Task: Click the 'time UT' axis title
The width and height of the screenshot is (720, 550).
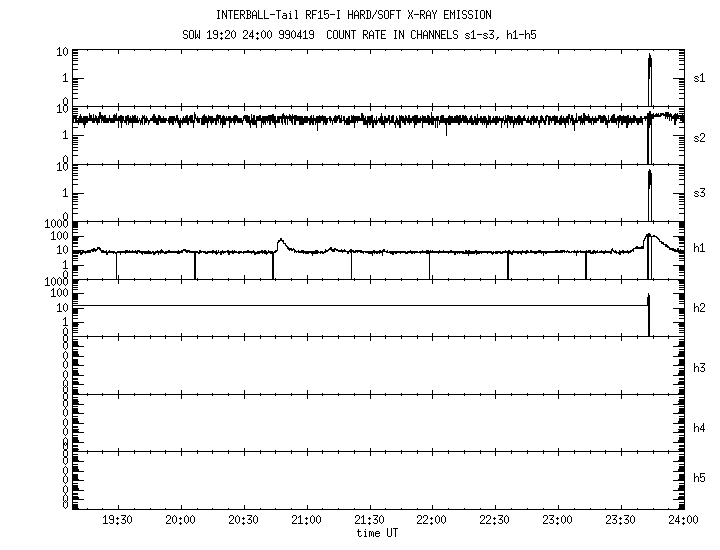Action: pos(377,533)
